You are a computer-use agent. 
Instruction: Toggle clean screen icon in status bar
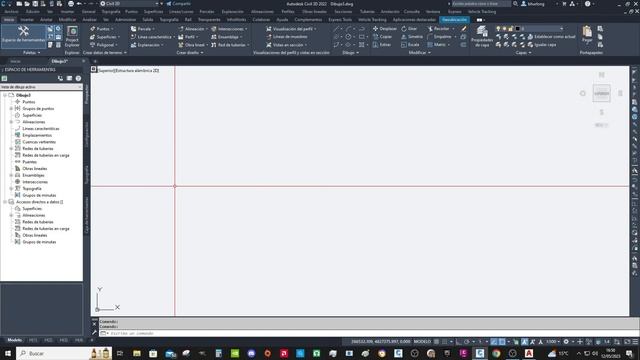[628, 342]
